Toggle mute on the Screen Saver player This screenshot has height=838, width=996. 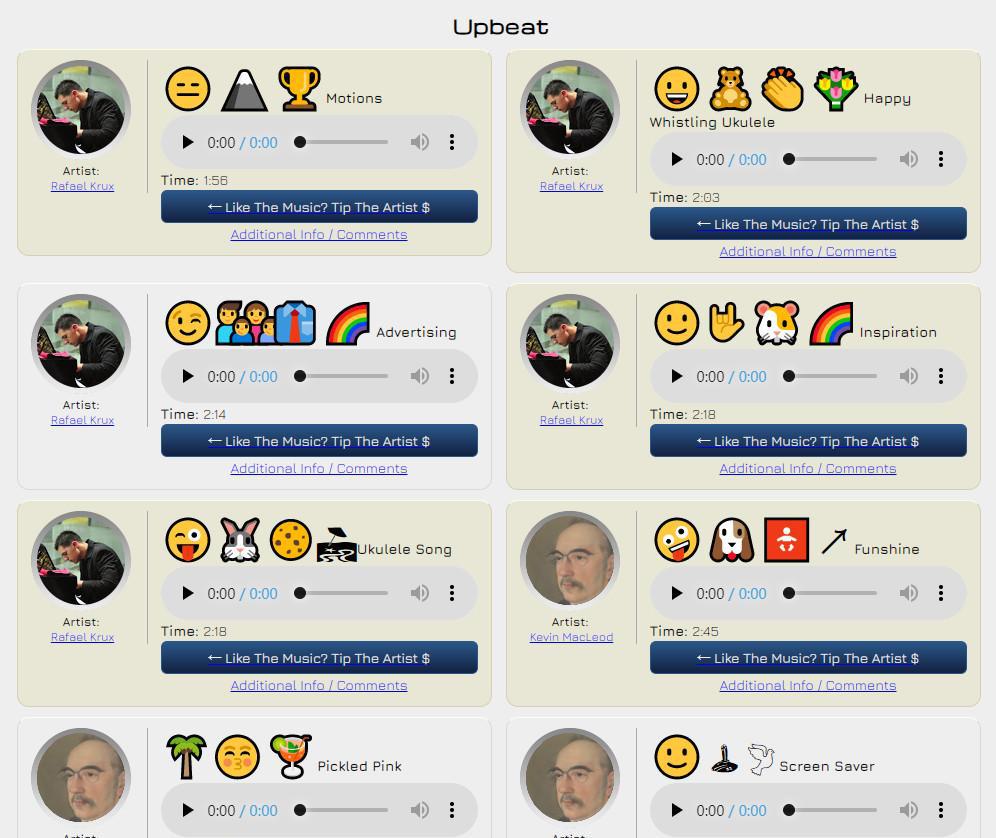point(908,810)
